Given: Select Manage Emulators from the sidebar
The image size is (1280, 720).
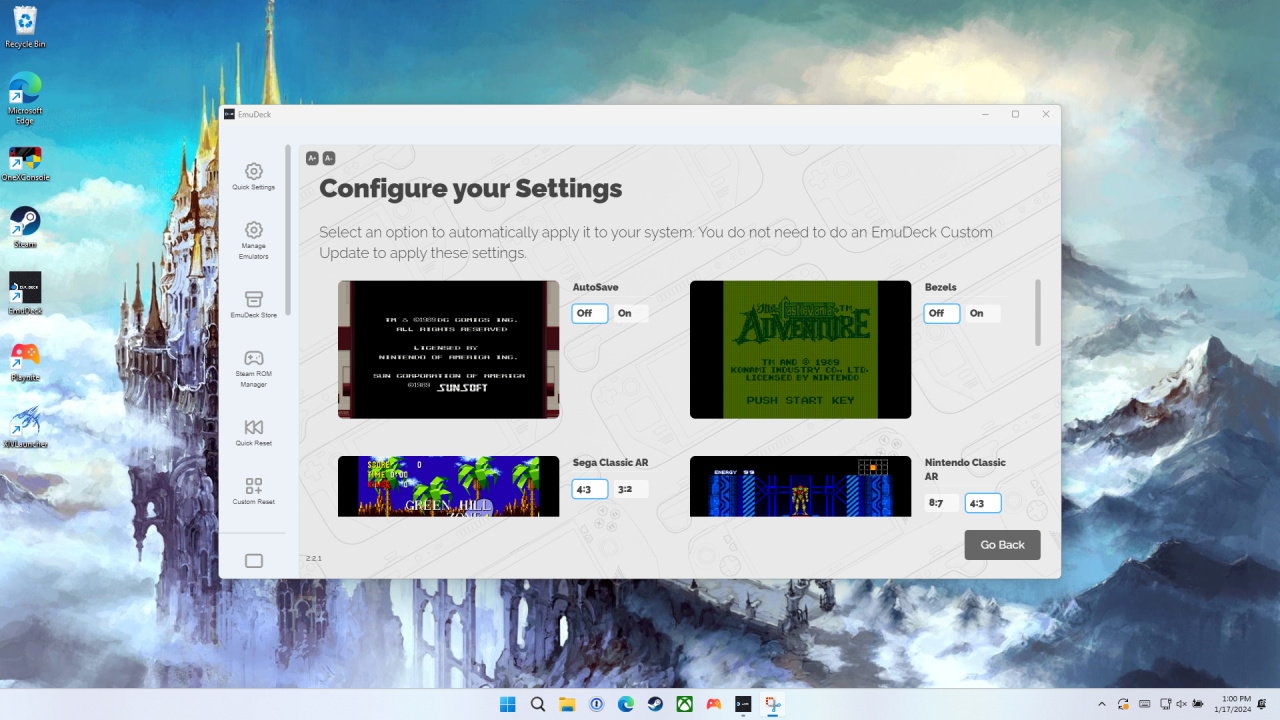Looking at the screenshot, I should pos(253,240).
